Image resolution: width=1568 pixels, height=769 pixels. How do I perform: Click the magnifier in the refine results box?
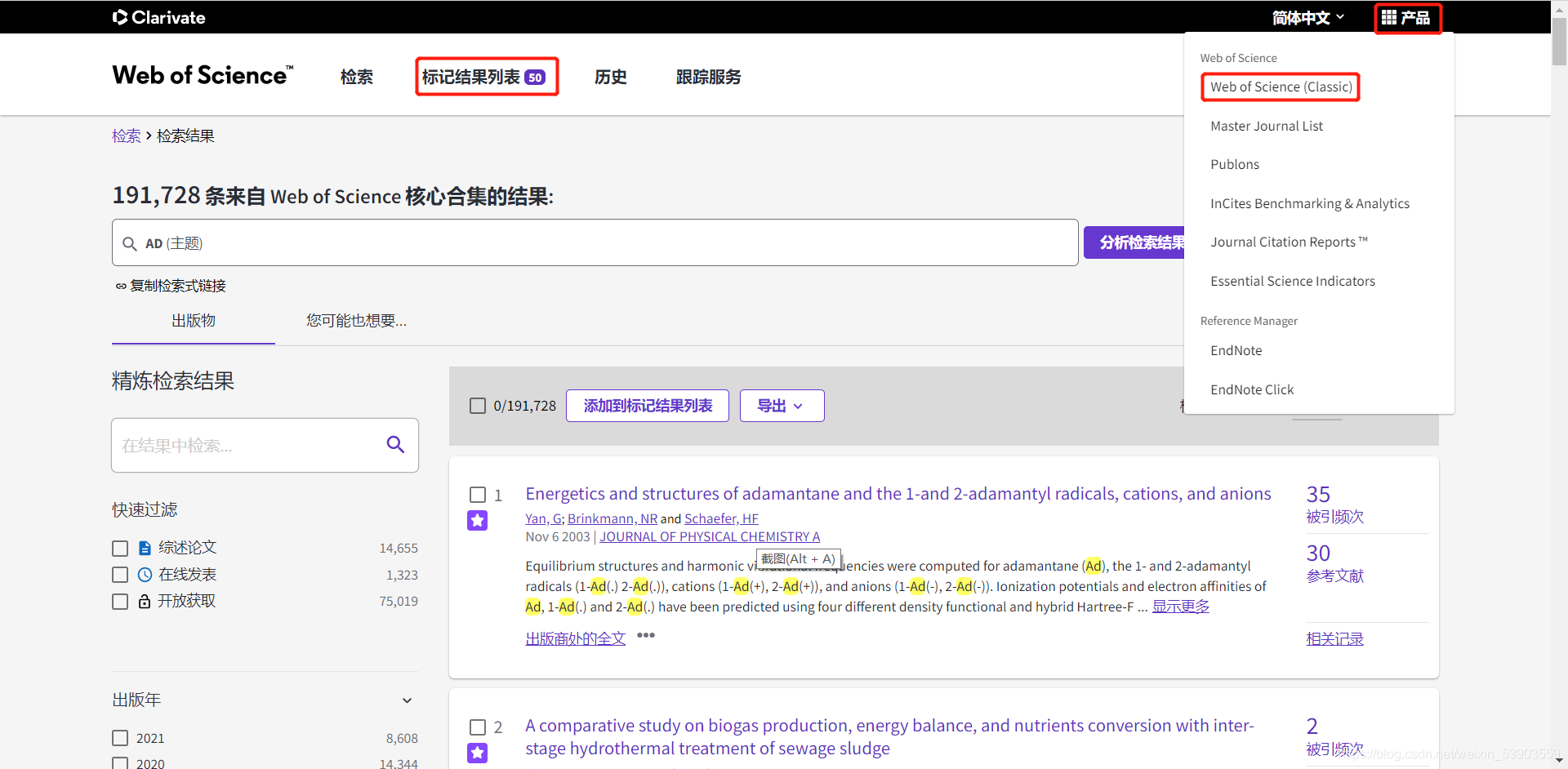pyautogui.click(x=395, y=445)
